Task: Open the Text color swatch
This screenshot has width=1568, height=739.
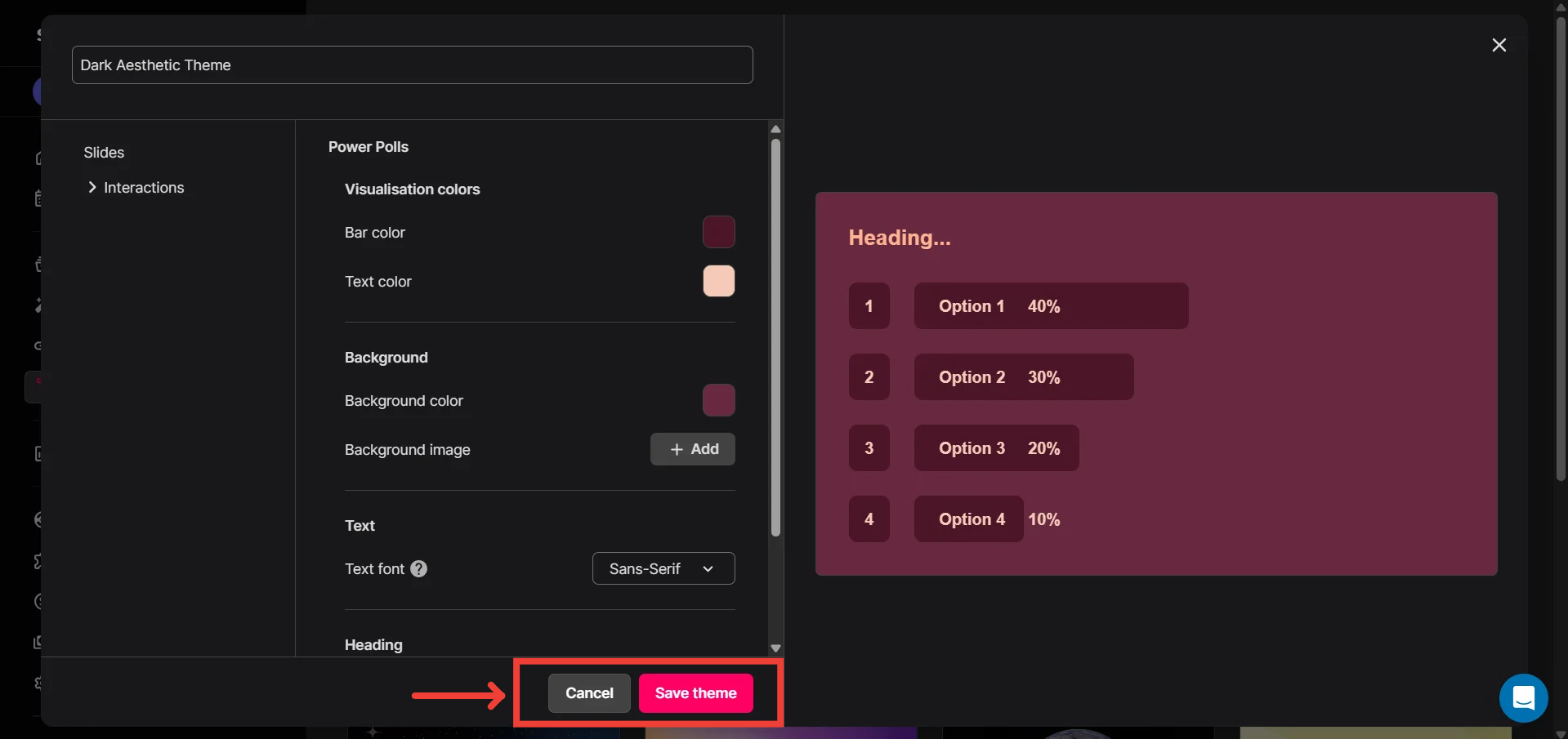Action: click(x=718, y=281)
